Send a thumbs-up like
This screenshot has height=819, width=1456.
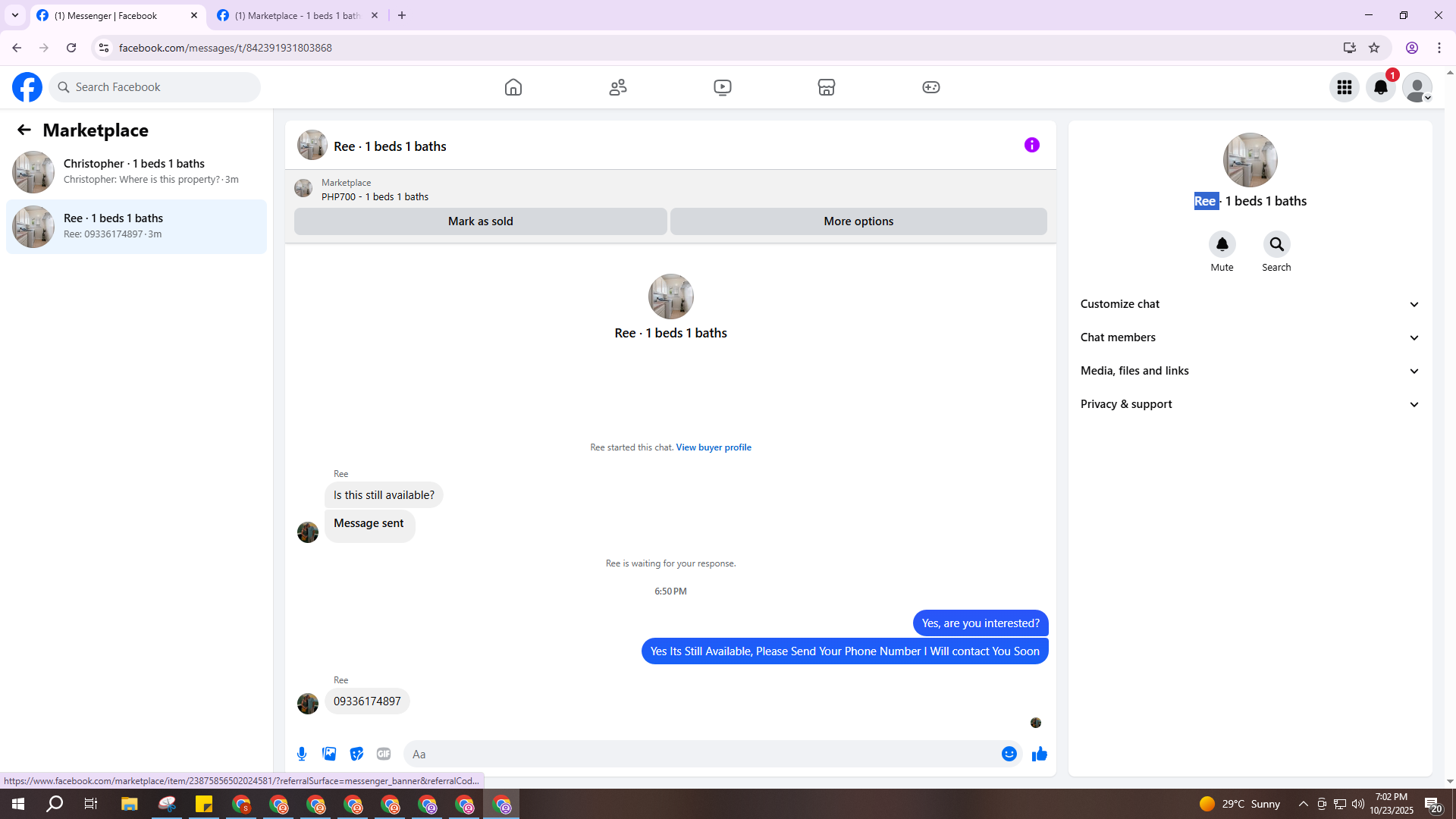point(1039,754)
